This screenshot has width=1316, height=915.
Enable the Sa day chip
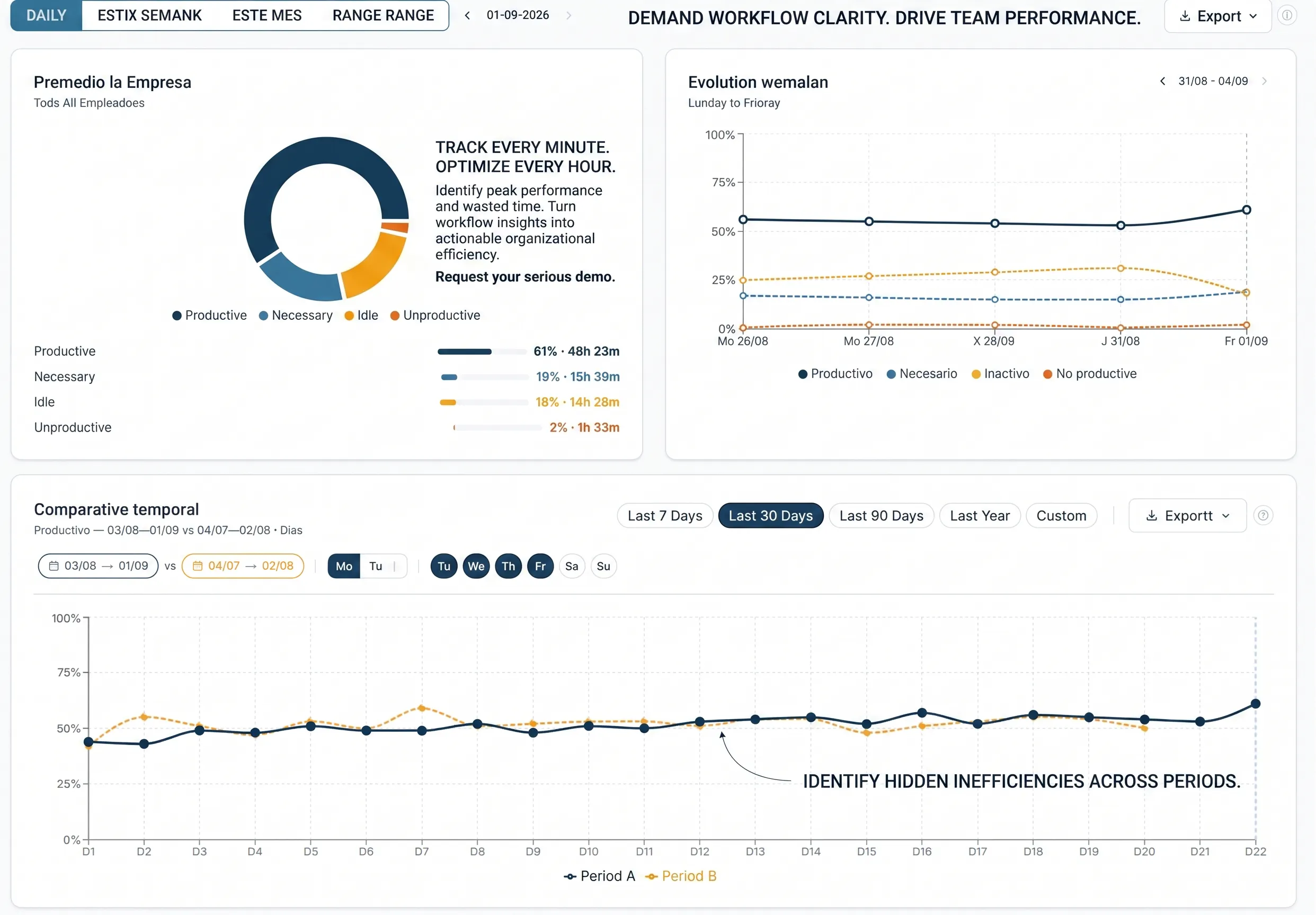tap(572, 566)
